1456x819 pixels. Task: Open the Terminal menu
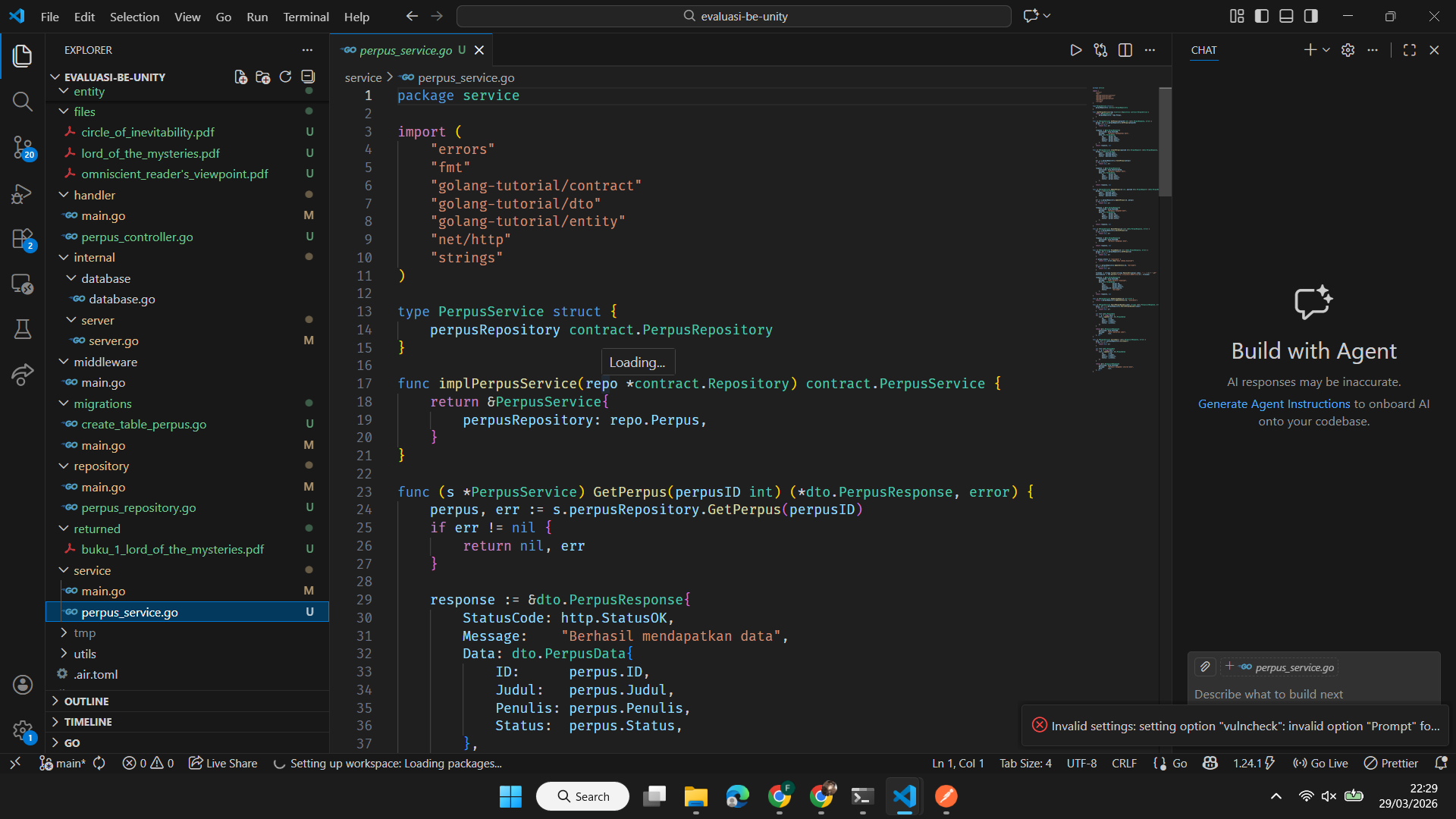coord(306,17)
